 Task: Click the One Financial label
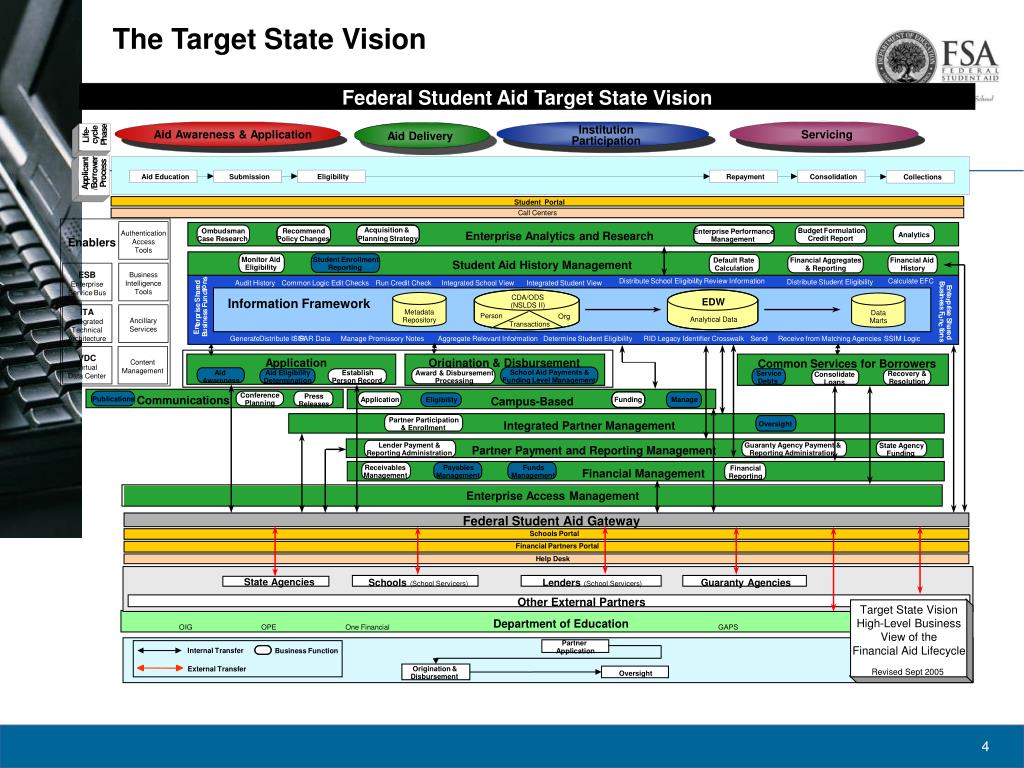point(367,627)
